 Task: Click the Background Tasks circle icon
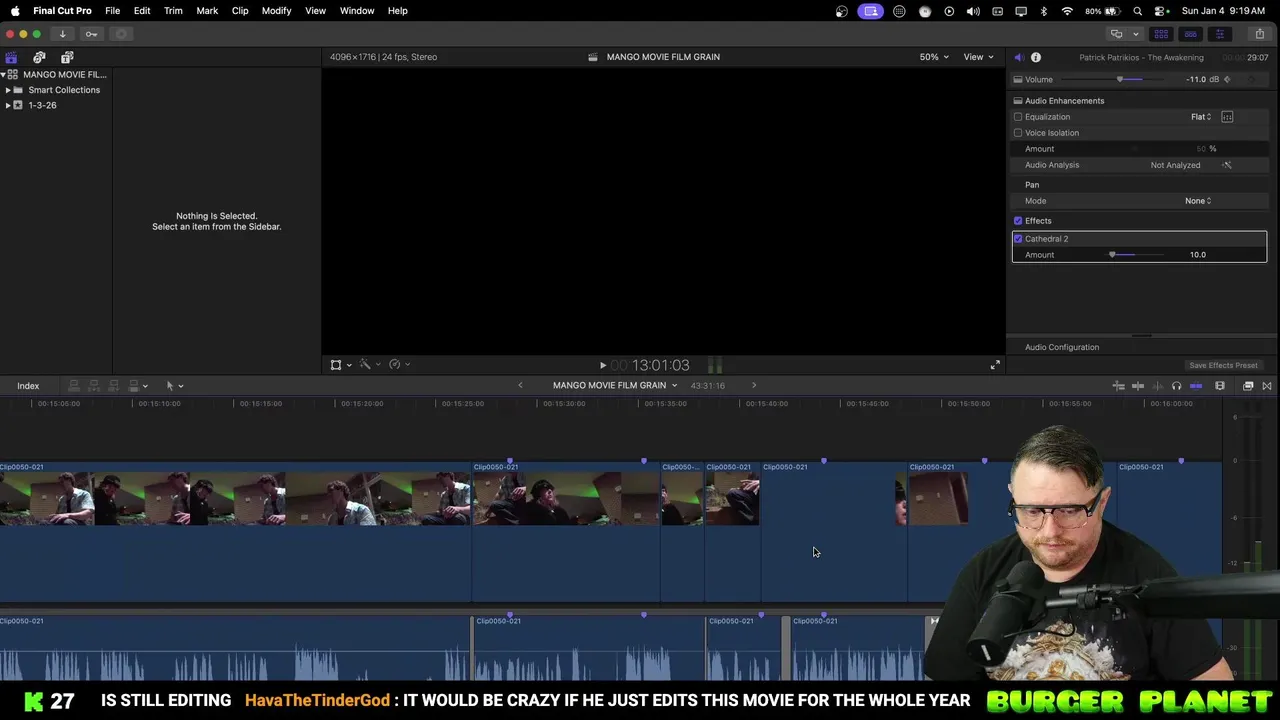121,34
